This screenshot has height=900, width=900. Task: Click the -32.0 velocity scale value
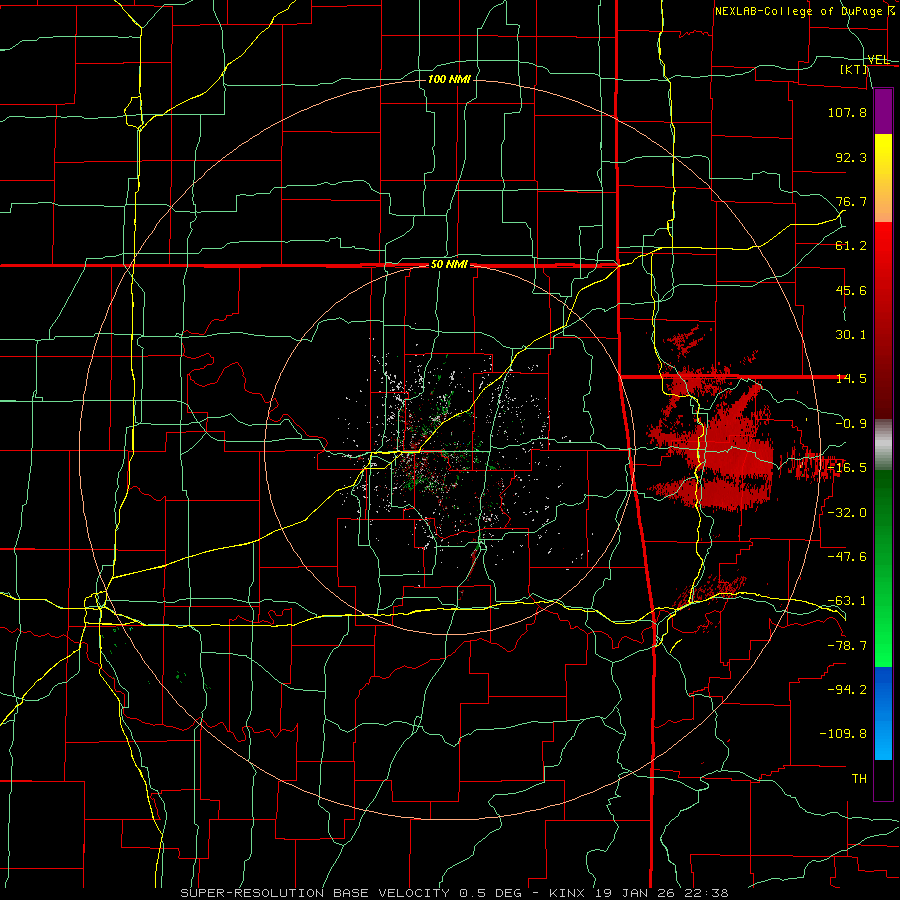click(x=847, y=512)
